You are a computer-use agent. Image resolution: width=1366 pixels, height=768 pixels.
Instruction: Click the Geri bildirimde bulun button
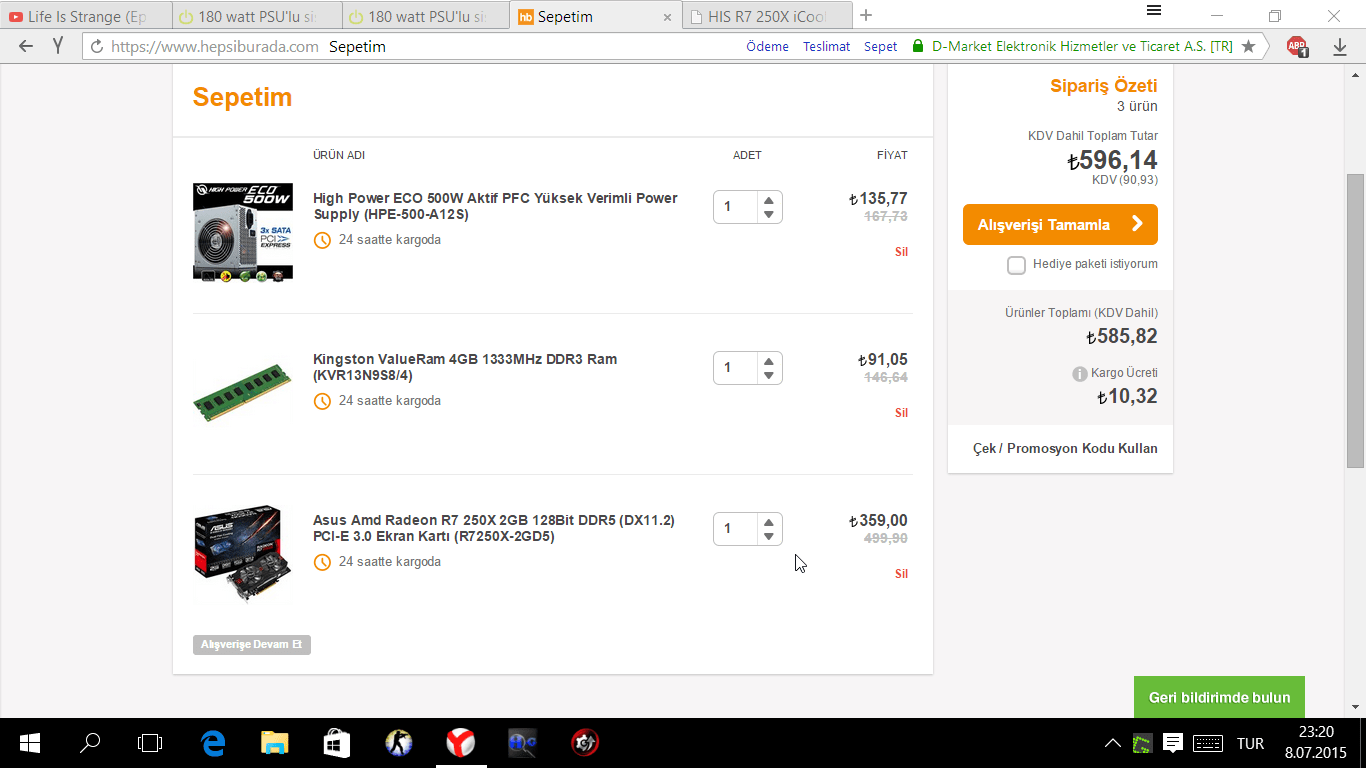[1219, 697]
